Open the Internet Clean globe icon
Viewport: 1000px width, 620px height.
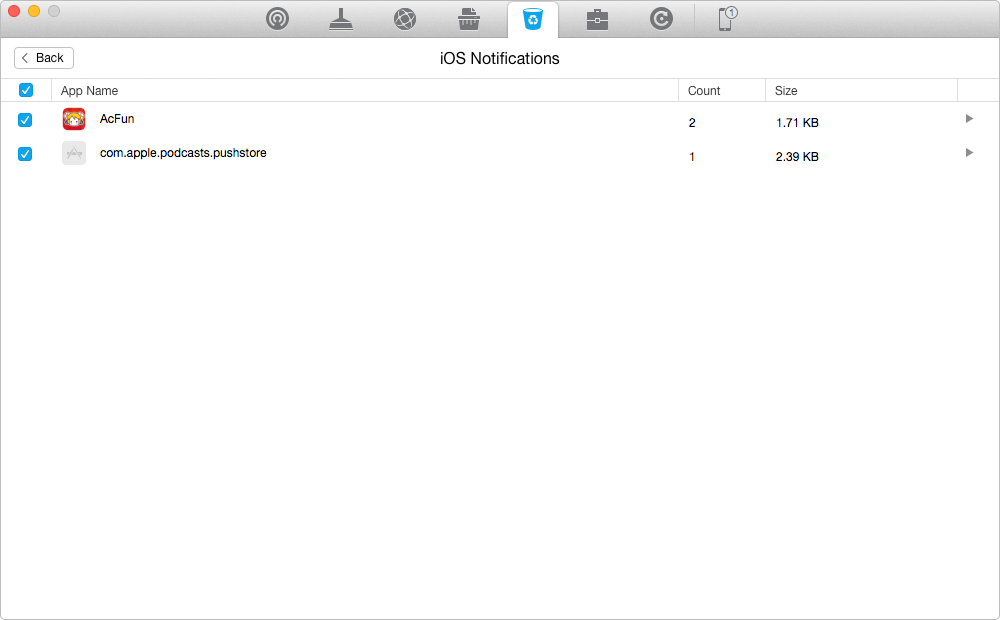[405, 19]
